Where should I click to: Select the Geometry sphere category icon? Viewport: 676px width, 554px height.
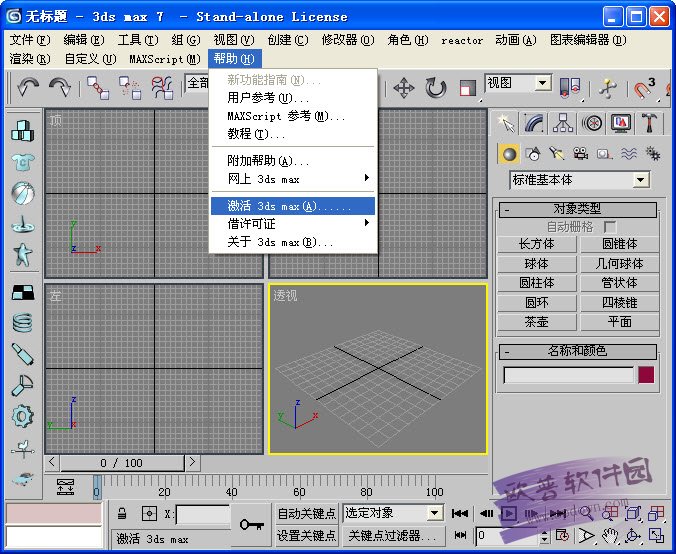tap(509, 154)
